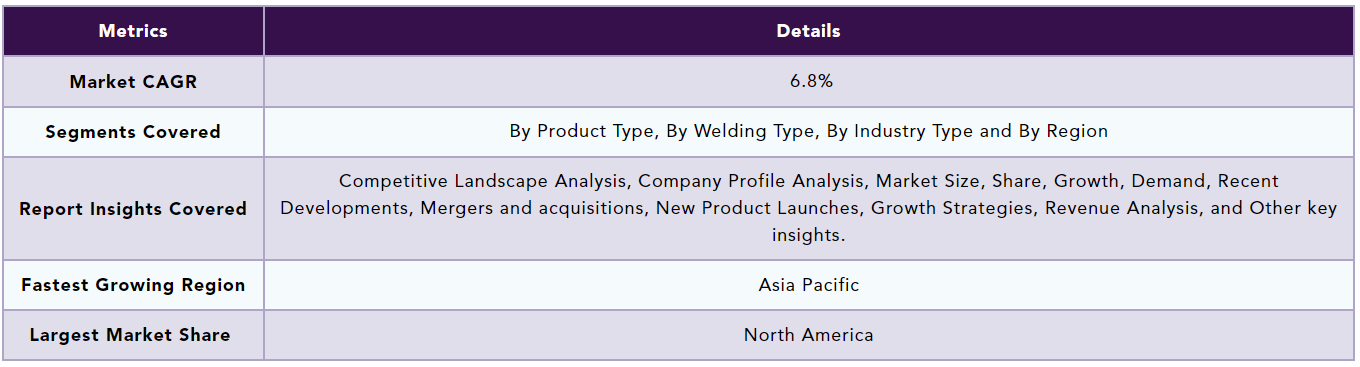Click the Competitive Landscape Analysis line
Viewport: 1360px width, 367px height.
pos(808,181)
